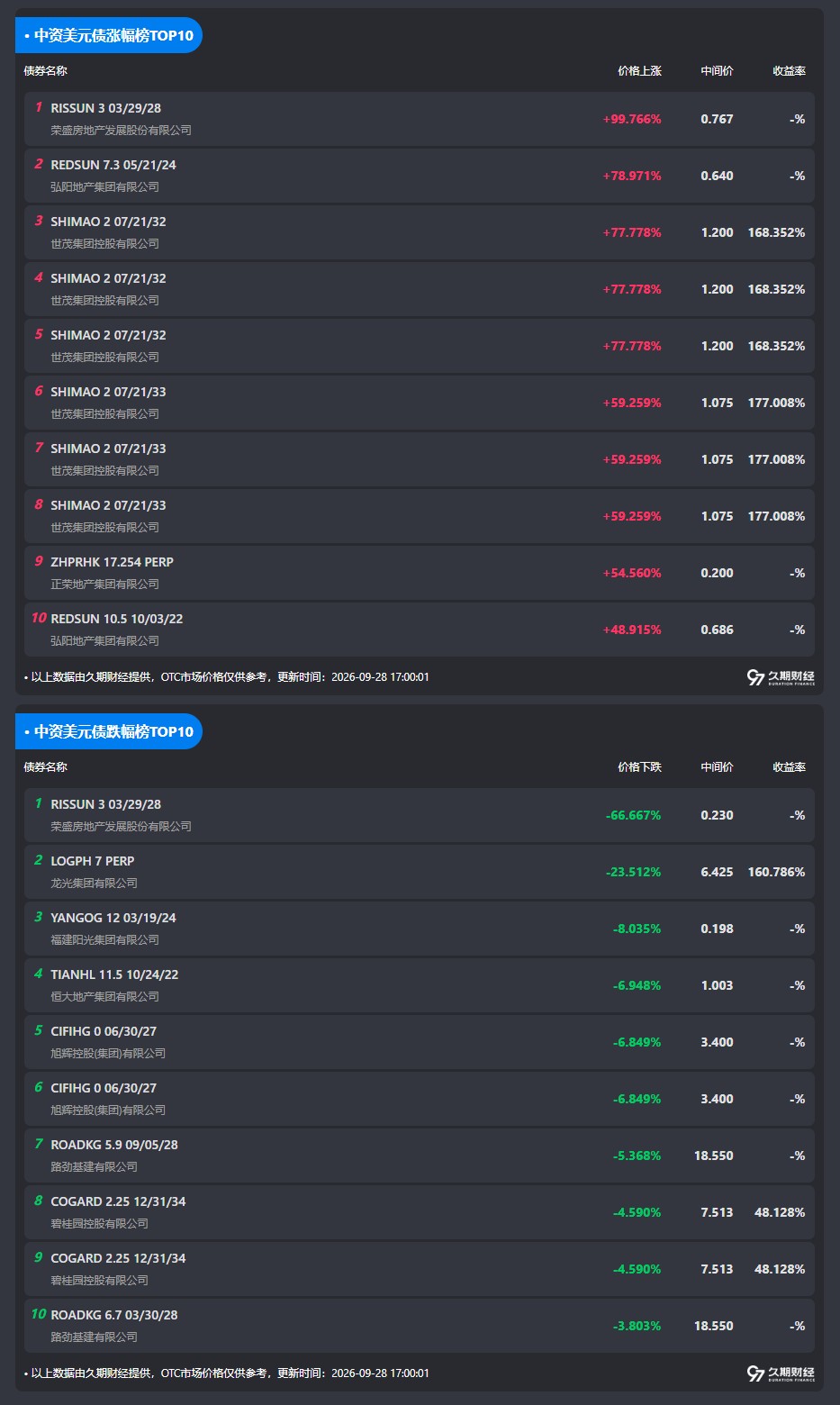Image resolution: width=840 pixels, height=1405 pixels.
Task: Click mid price 0.686 in the gainers table
Action: 718,630
